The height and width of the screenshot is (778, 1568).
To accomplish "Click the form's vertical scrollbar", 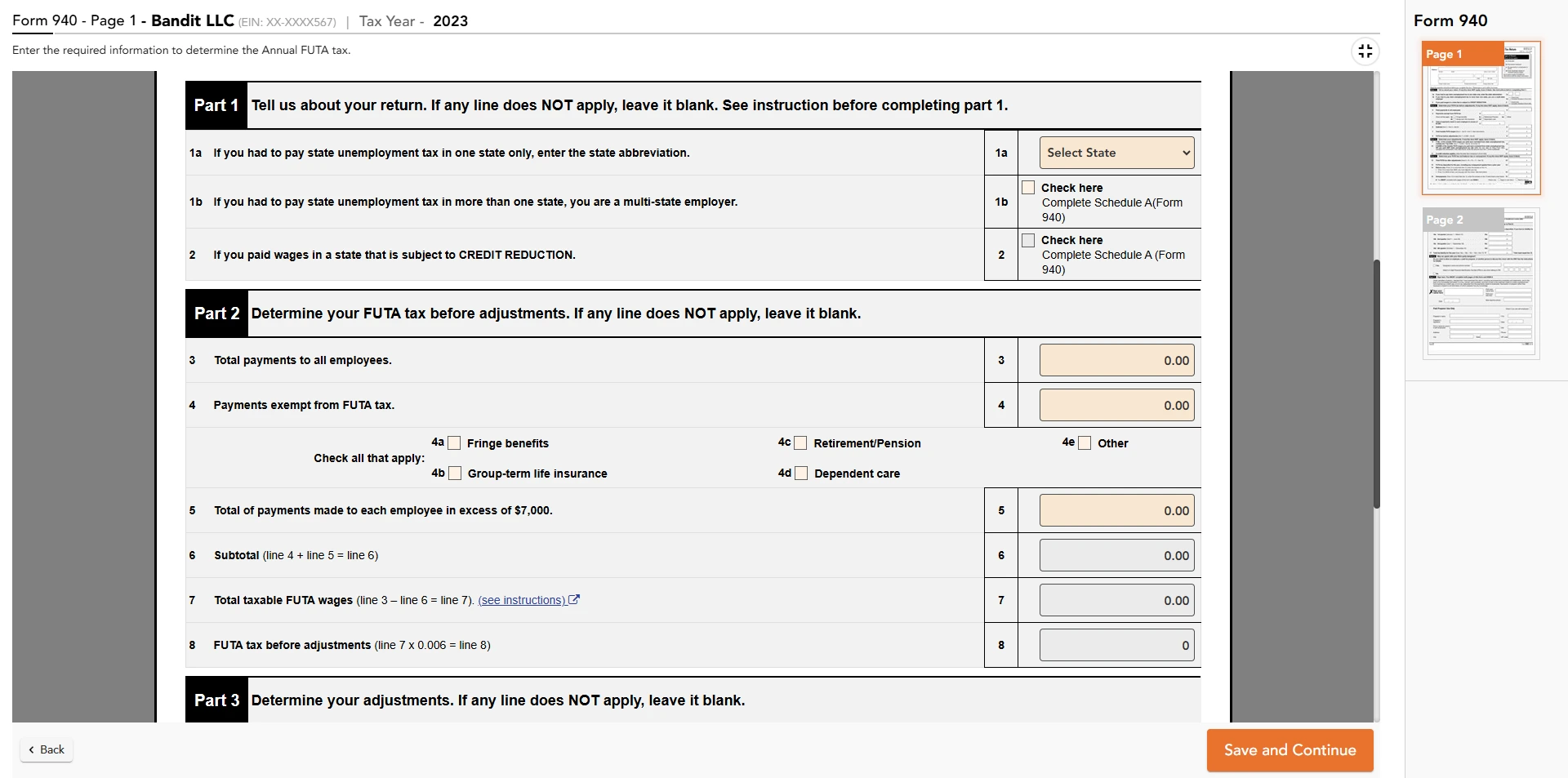I will point(1376,384).
